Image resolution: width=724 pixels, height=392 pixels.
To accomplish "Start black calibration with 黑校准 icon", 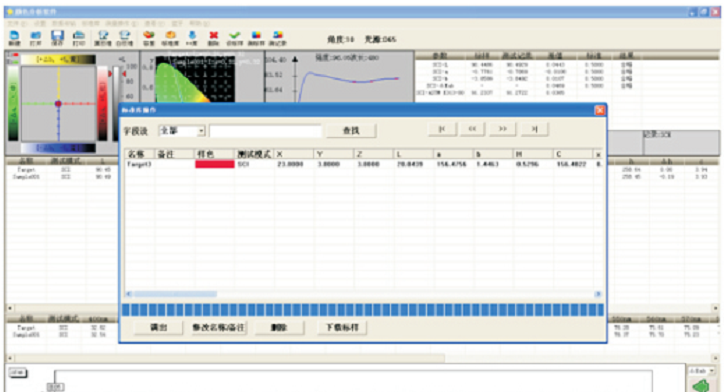I will (x=103, y=38).
